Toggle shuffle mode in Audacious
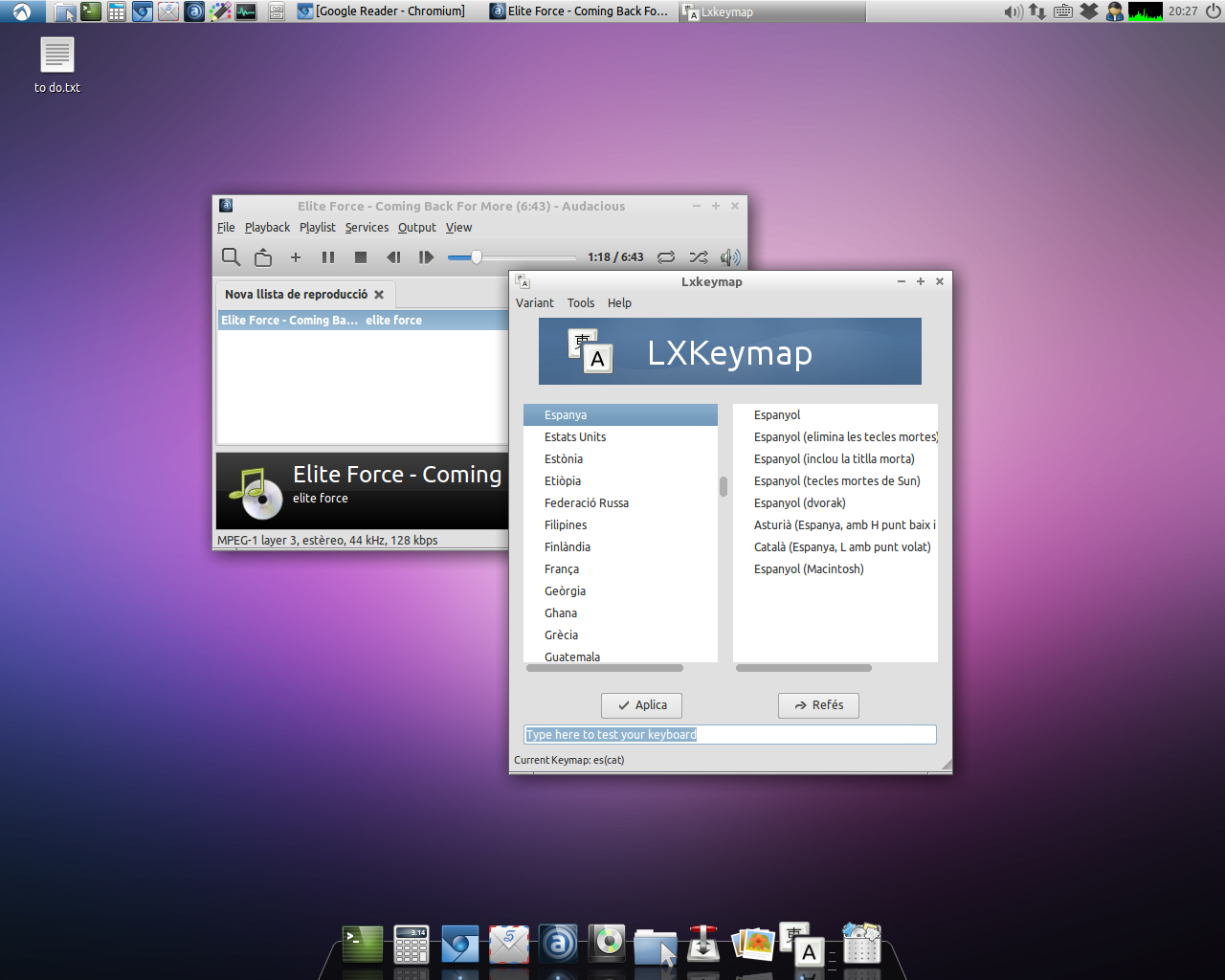Viewport: 1225px width, 980px height. click(699, 256)
